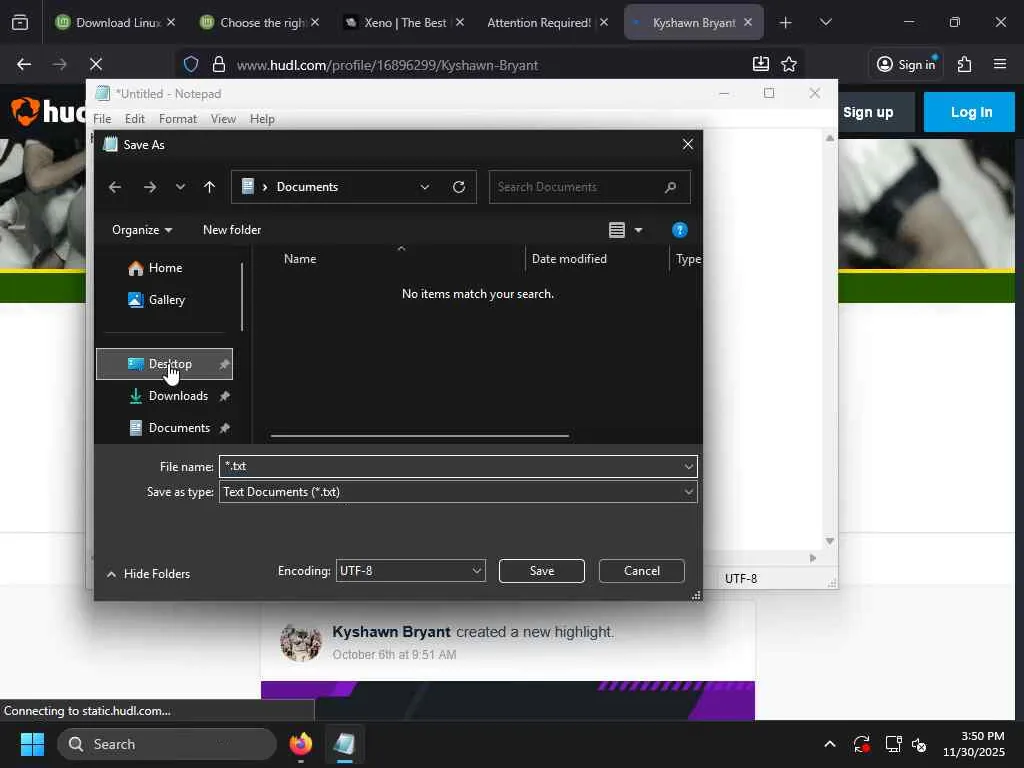The width and height of the screenshot is (1024, 768).
Task: Open recent locations chevron in Save As
Action: coord(180,187)
